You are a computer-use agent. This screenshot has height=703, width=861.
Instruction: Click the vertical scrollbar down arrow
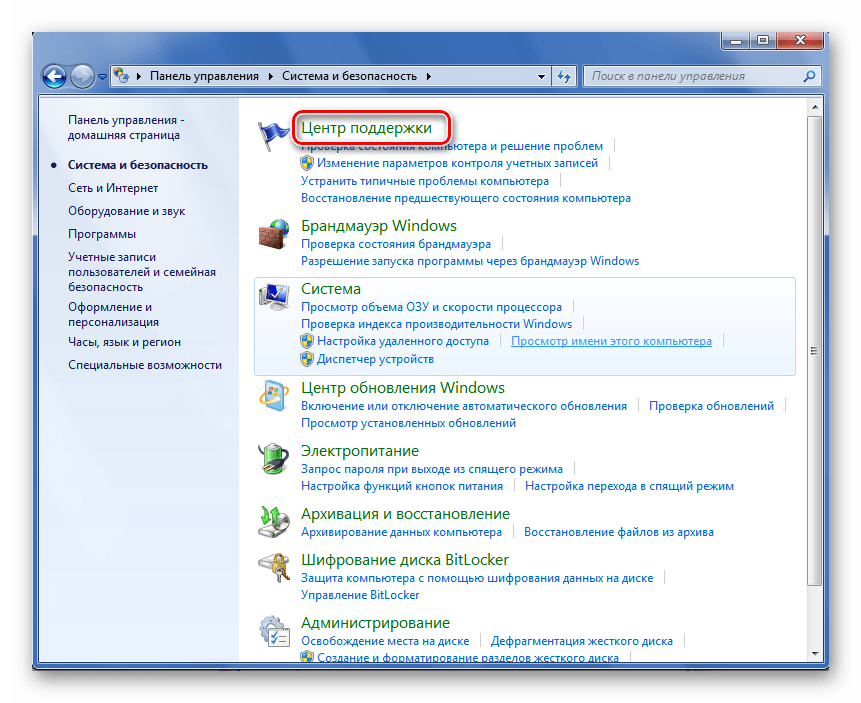click(815, 652)
